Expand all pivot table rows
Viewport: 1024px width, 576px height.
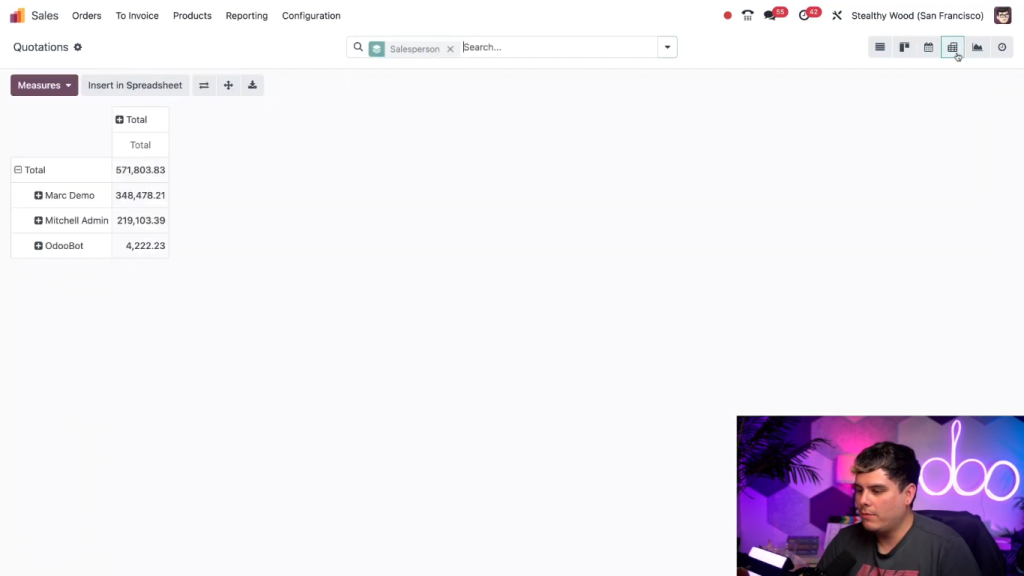[x=228, y=86]
